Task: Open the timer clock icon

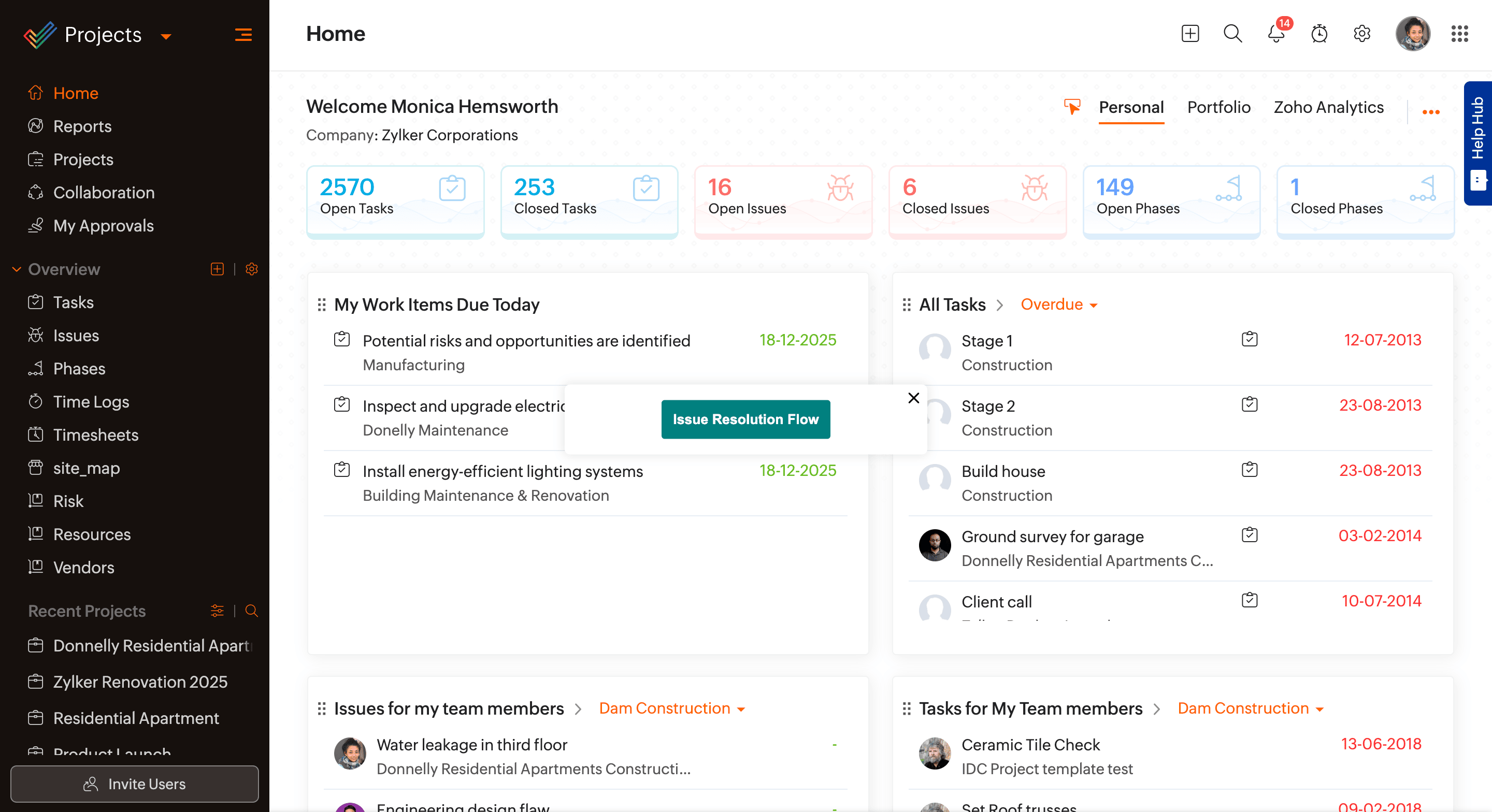Action: click(1319, 34)
